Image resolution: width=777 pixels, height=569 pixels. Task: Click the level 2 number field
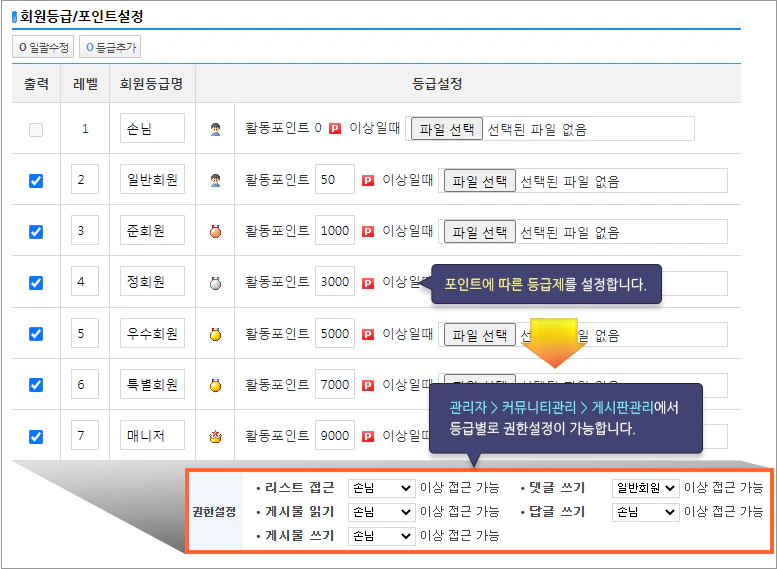85,179
